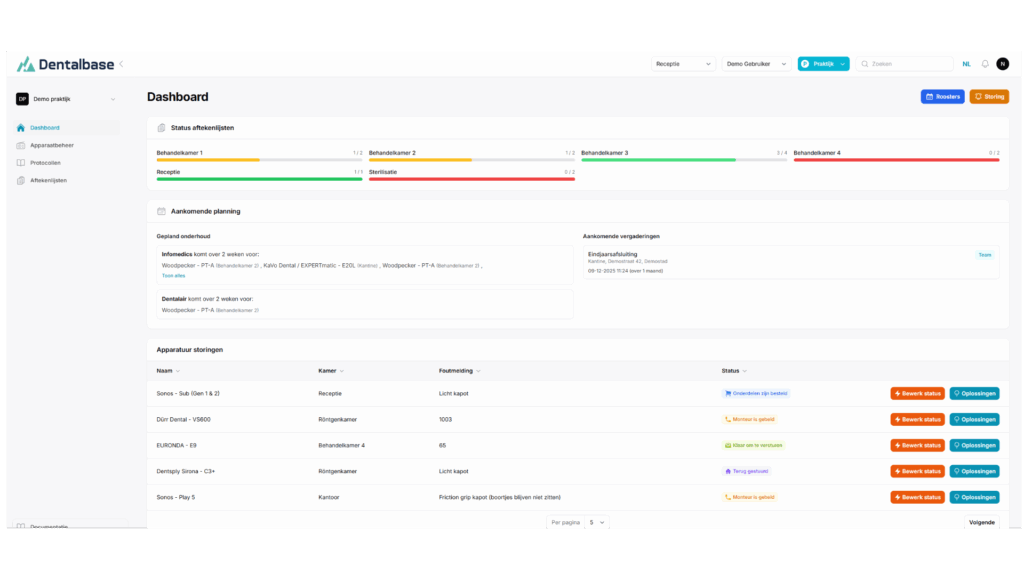Viewport: 1024px width, 575px height.
Task: Click the home icon next to Dashboard
Action: 21,128
